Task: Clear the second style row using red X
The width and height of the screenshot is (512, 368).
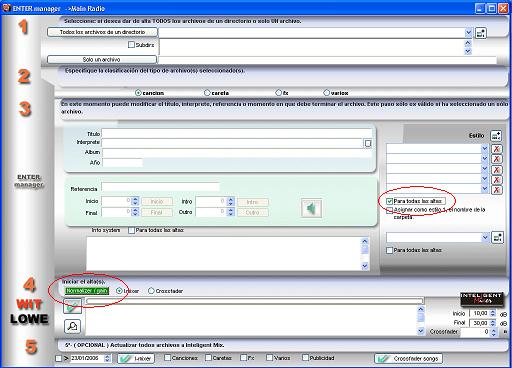Action: tap(496, 159)
